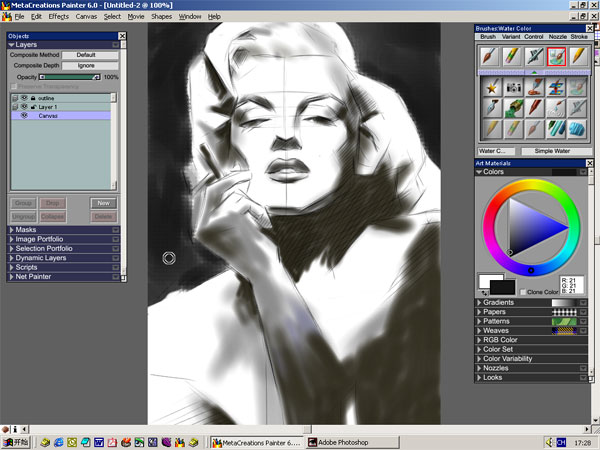Image resolution: width=600 pixels, height=450 pixels.
Task: Open Internet Explorer from the quick launch bar
Action: [59, 442]
